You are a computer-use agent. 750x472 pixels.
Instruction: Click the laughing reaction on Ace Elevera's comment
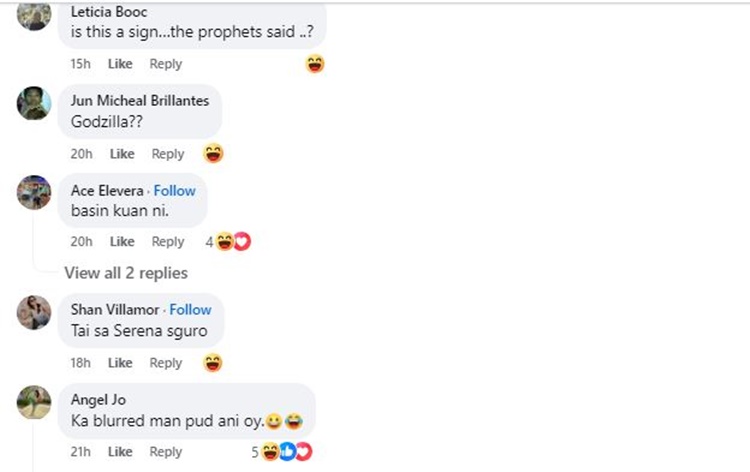tap(224, 241)
